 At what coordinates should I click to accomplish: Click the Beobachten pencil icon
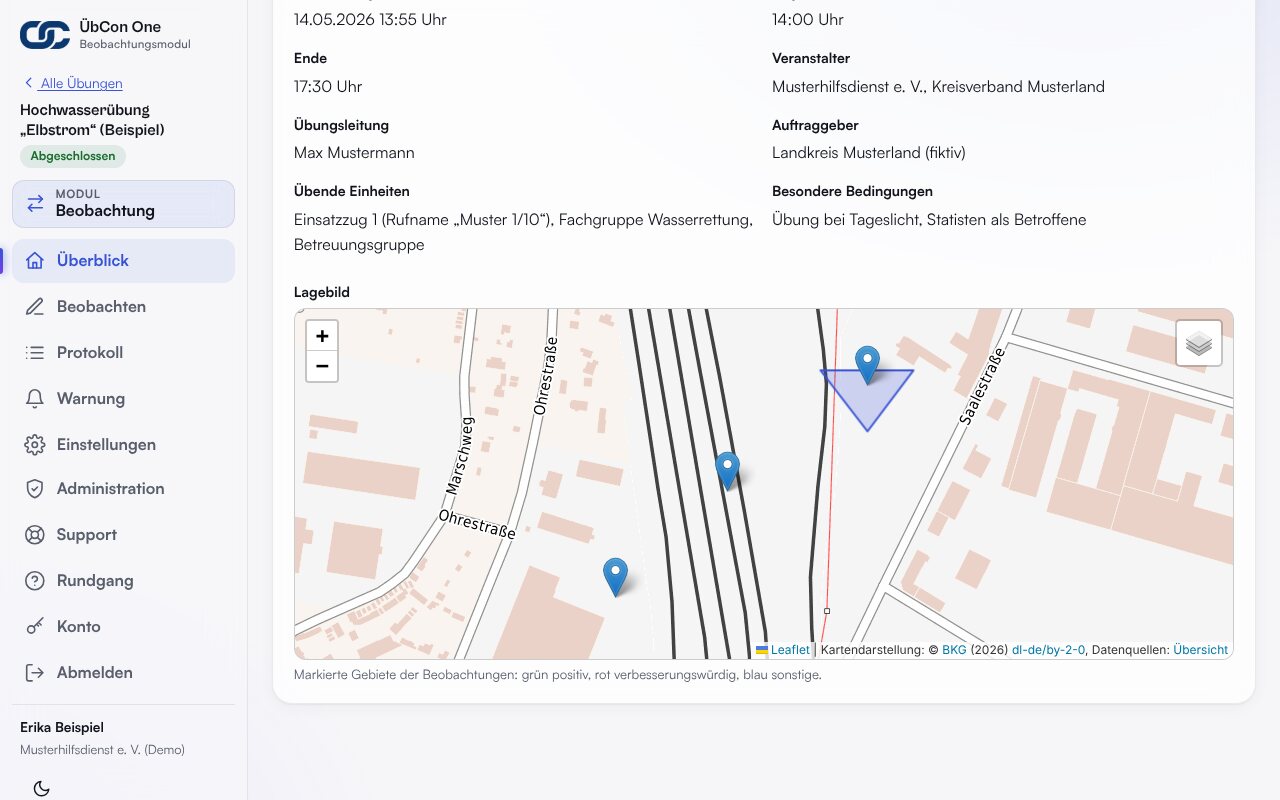[x=35, y=307]
